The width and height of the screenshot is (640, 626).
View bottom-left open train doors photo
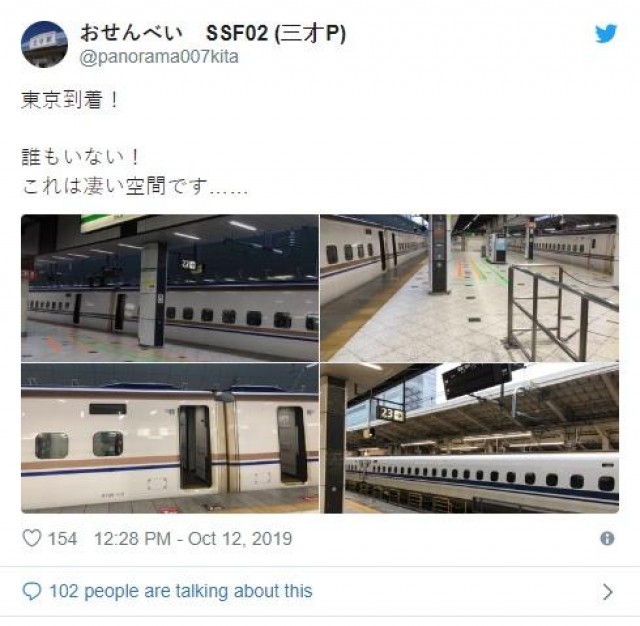(x=170, y=438)
